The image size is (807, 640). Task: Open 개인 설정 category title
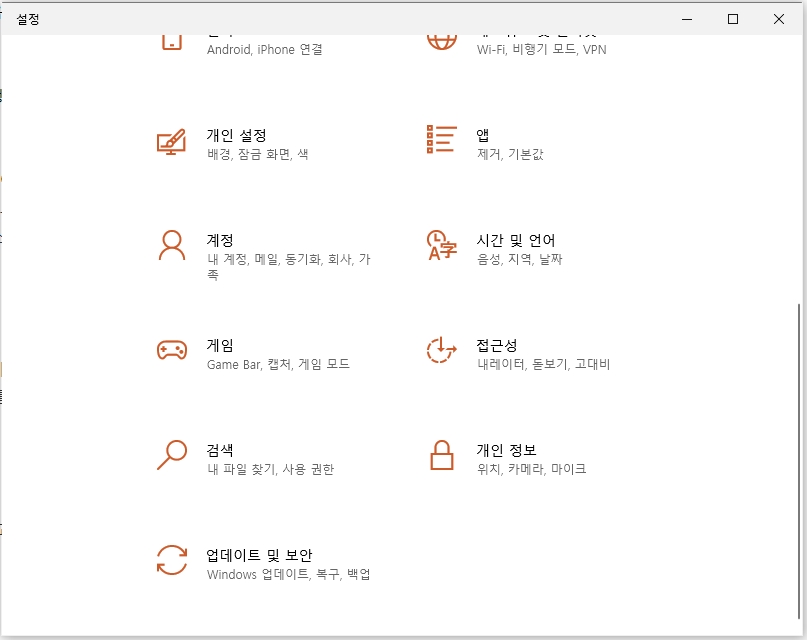tap(237, 135)
